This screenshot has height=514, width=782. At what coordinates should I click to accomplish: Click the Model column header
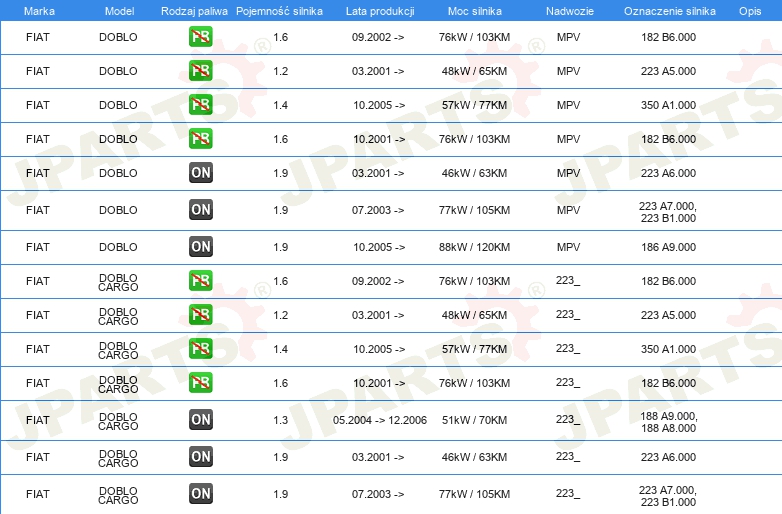(x=119, y=11)
